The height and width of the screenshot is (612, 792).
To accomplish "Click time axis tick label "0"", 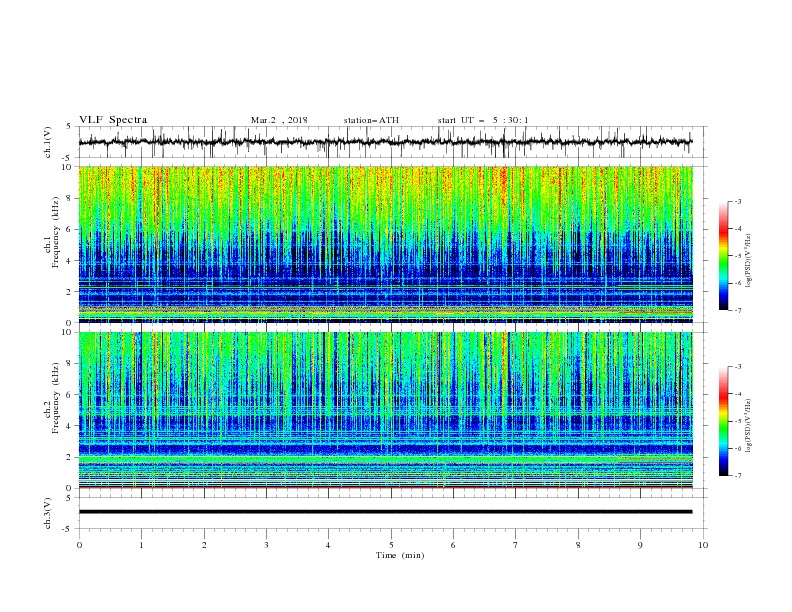I will coord(79,545).
